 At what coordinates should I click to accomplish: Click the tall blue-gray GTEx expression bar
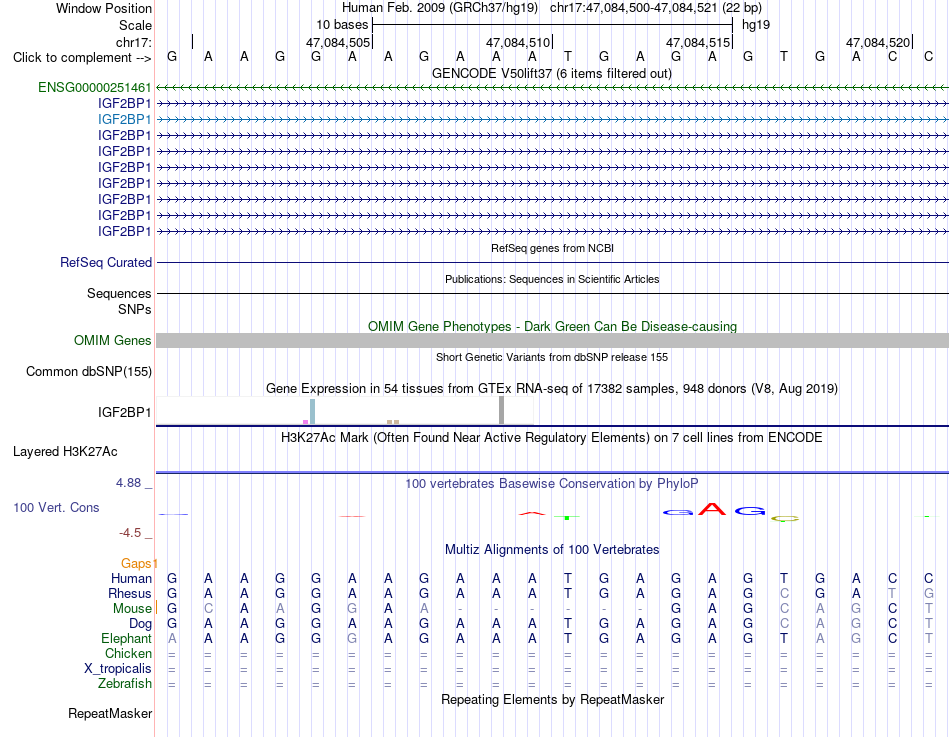click(312, 412)
